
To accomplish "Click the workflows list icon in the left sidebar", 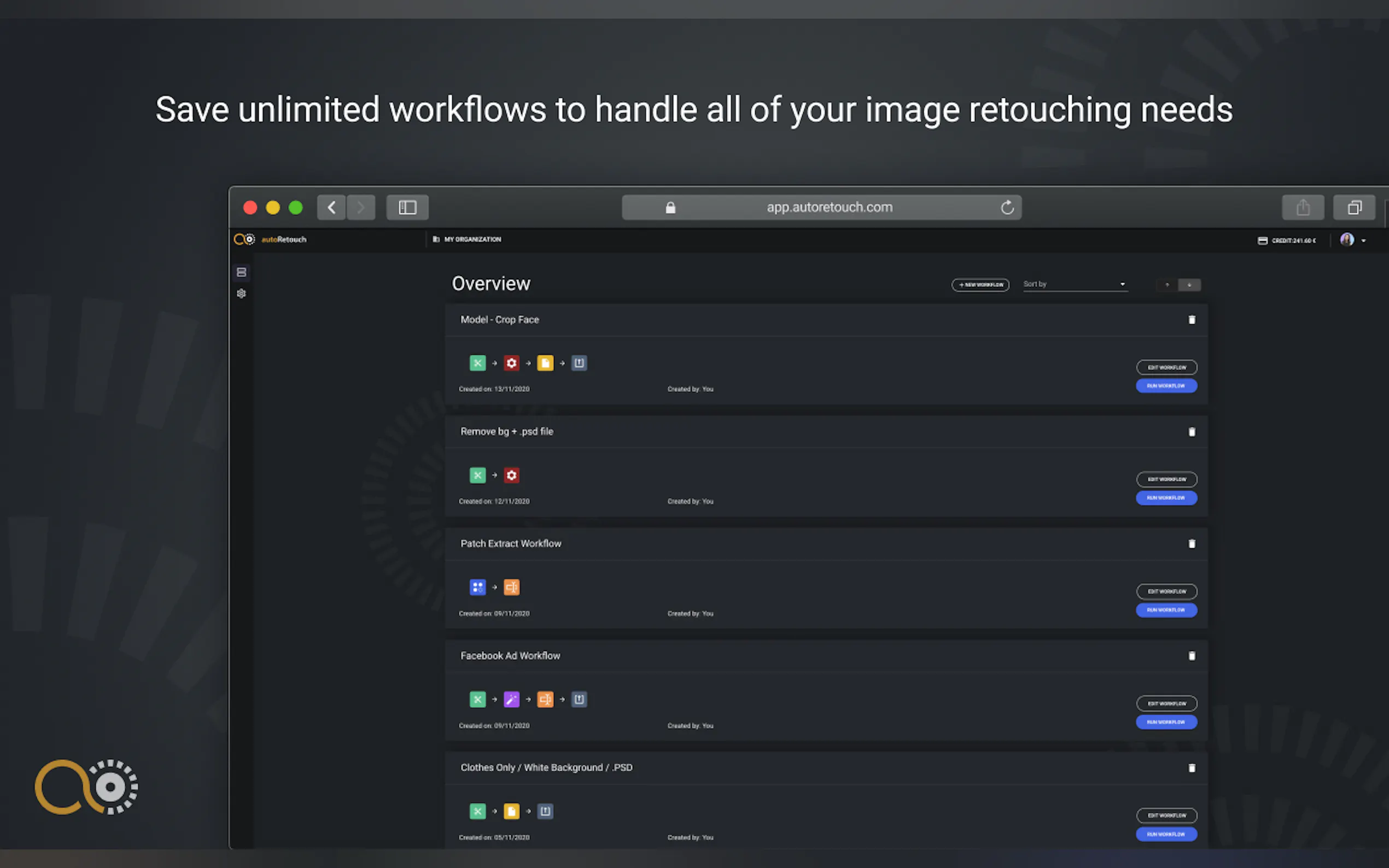I will click(241, 272).
